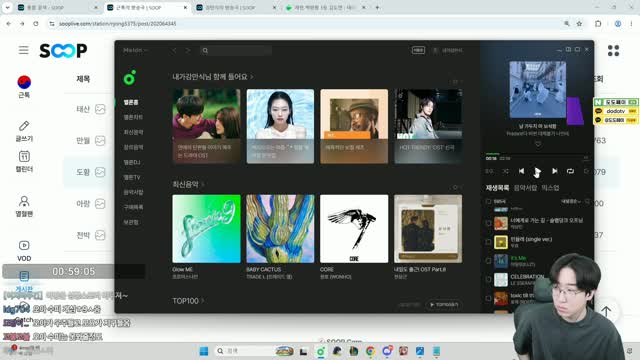Open the SOOP apps grid icon
This screenshot has height=360, width=640.
tap(613, 51)
